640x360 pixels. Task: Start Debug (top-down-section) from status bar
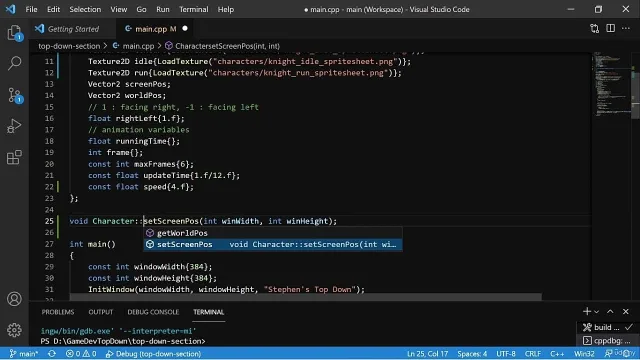[x=153, y=353]
